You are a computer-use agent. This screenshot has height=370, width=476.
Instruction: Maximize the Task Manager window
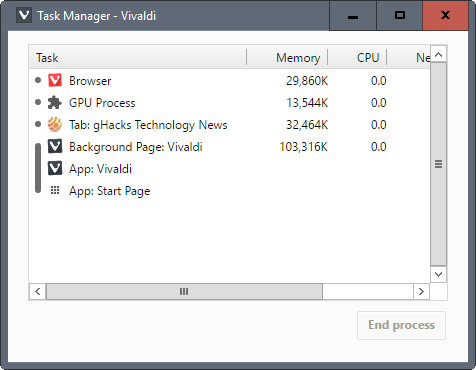[400, 15]
